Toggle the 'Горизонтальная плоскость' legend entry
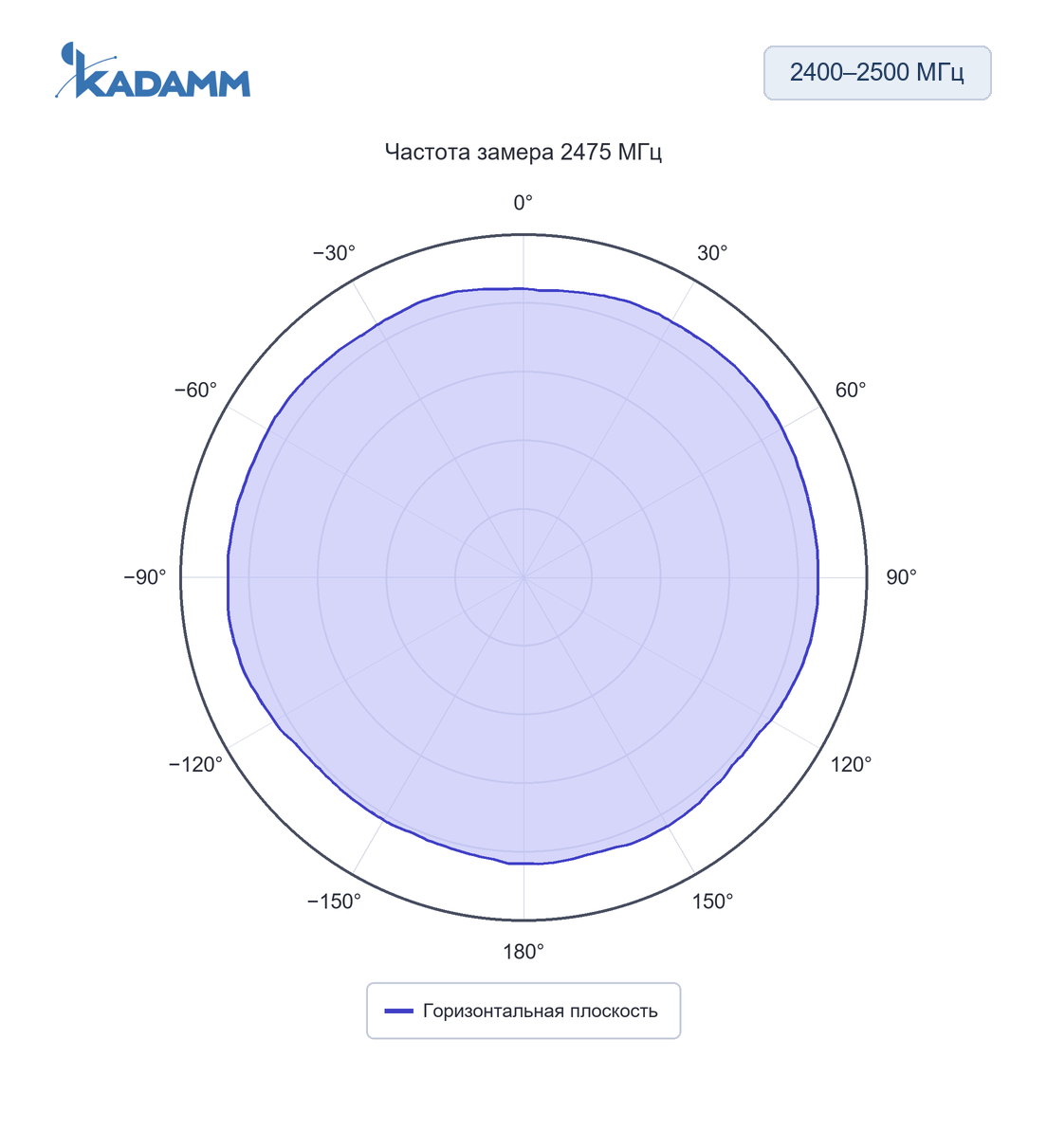The width and height of the screenshot is (1047, 1148). (x=523, y=1011)
